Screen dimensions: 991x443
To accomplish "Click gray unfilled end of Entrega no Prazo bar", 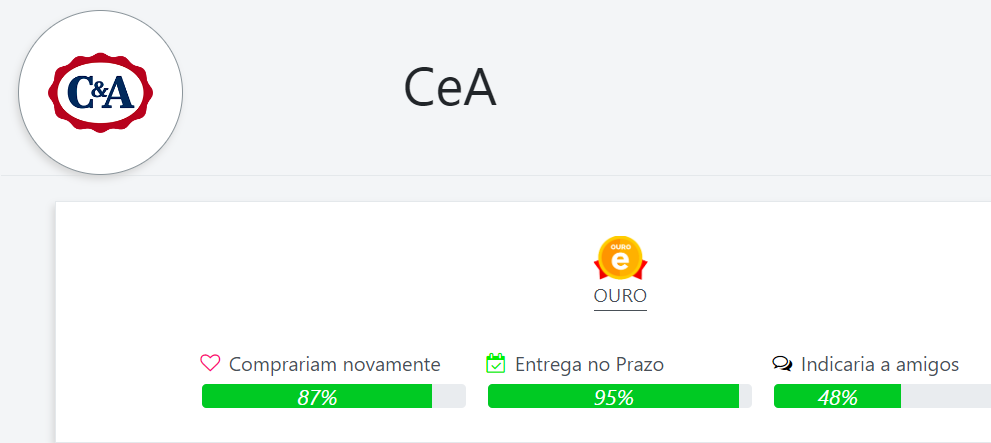I will coord(746,396).
